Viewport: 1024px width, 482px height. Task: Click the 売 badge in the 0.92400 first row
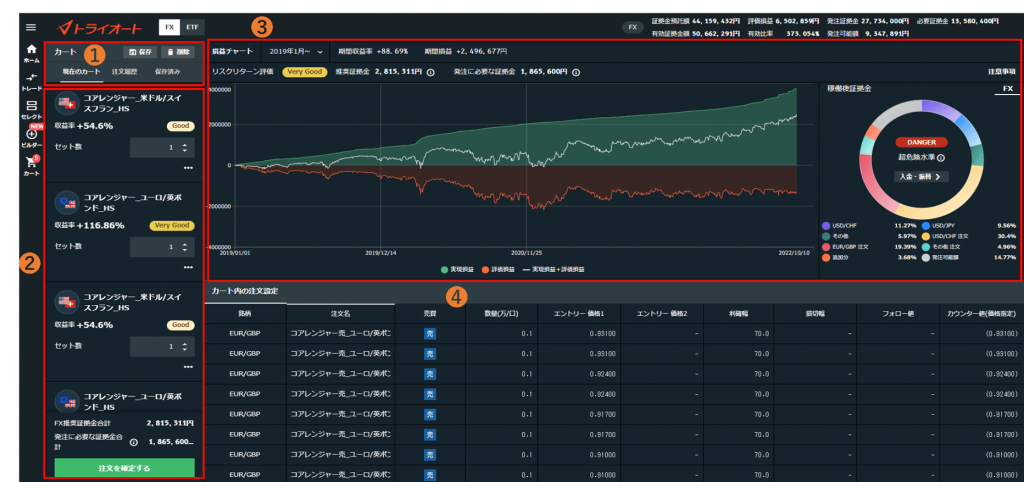(x=430, y=374)
